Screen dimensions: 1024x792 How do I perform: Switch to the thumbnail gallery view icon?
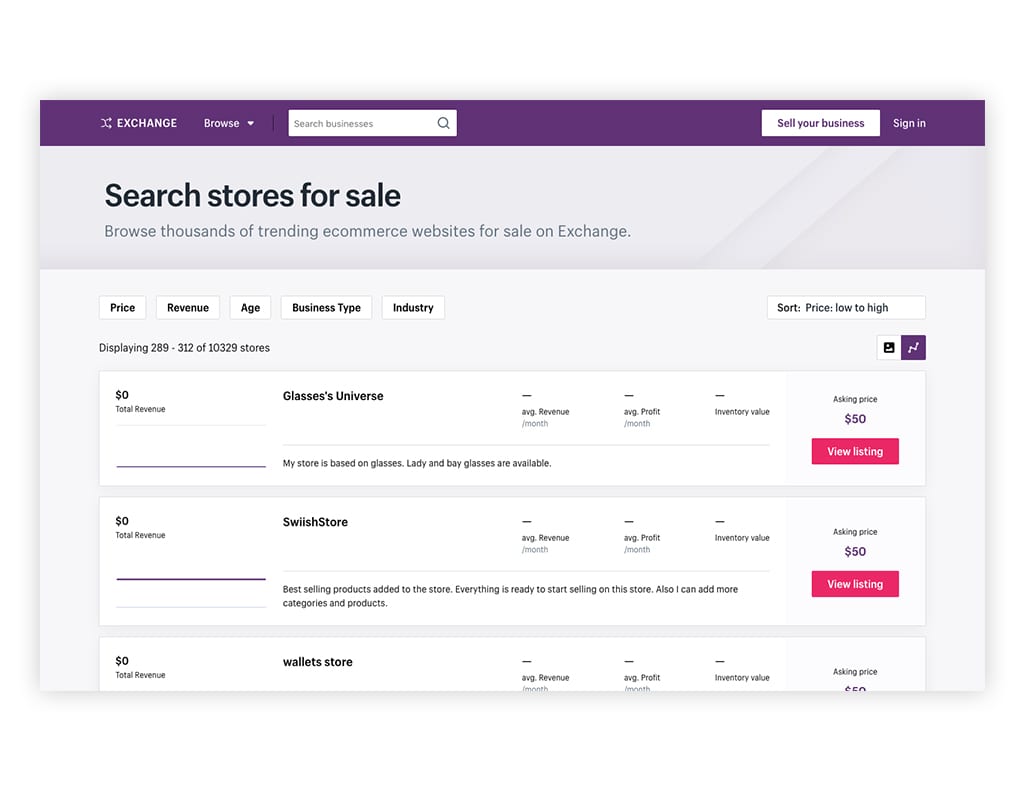pos(889,347)
